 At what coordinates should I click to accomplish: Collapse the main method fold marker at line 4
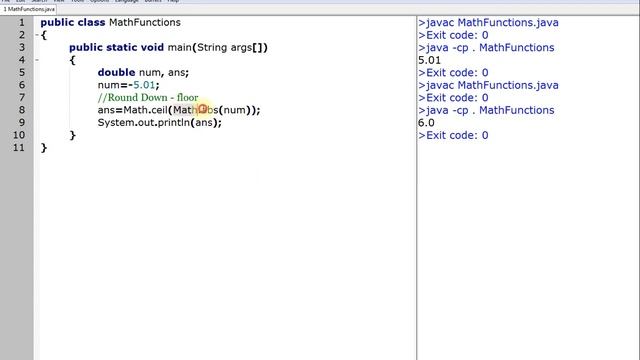tap(37, 60)
